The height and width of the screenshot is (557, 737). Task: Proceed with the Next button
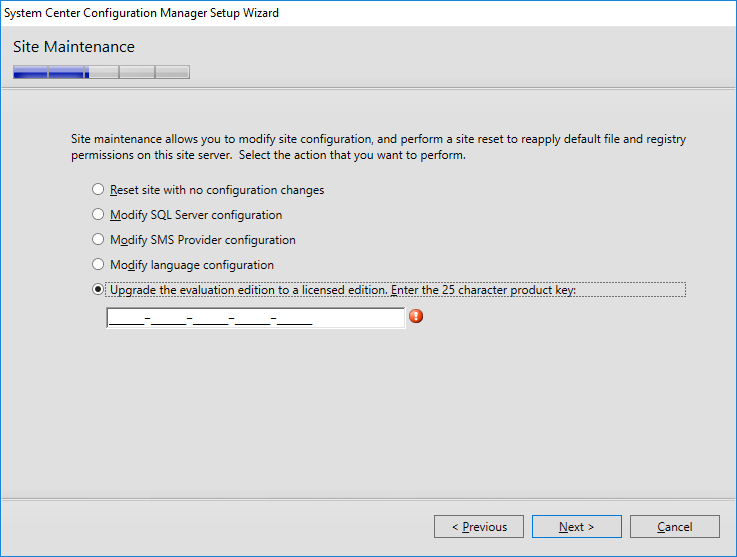click(577, 526)
